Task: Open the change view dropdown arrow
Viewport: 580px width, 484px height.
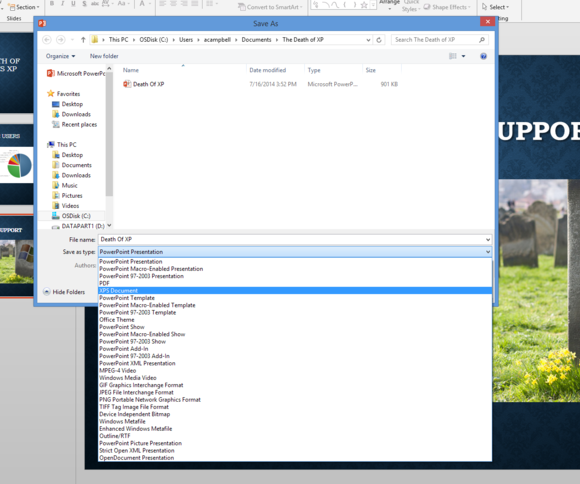Action: click(x=463, y=56)
